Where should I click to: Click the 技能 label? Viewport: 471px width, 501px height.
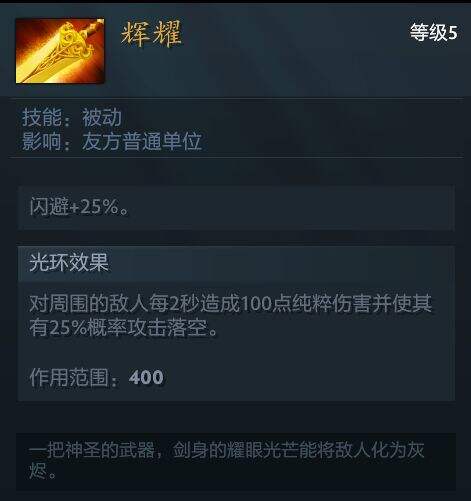(x=42, y=117)
